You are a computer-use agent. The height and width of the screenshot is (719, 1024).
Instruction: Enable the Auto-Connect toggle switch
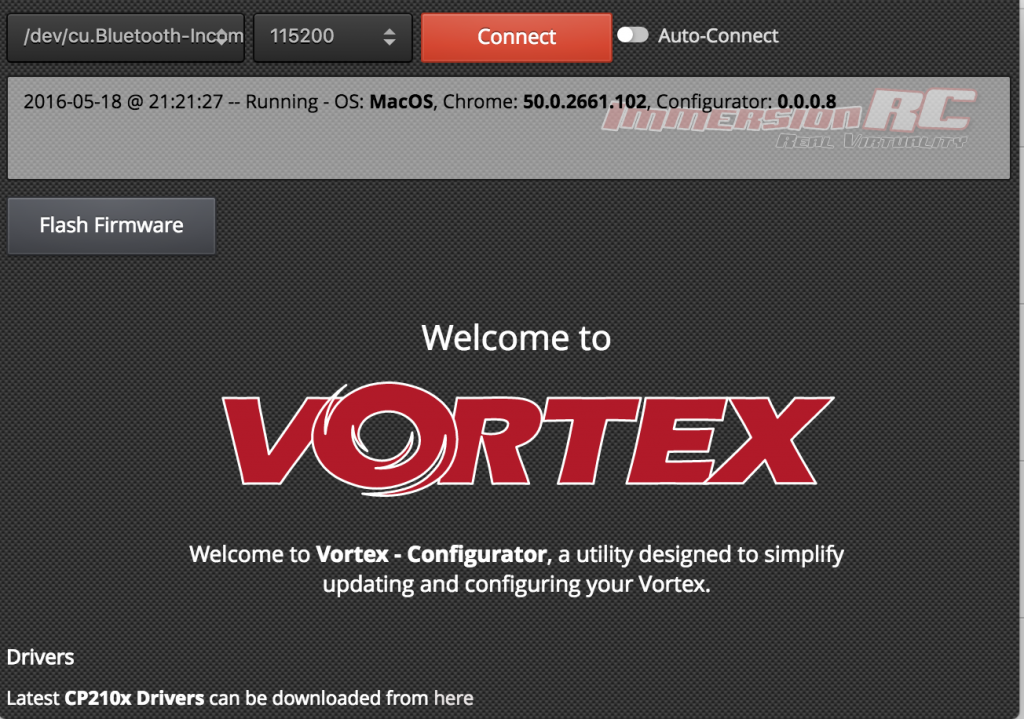633,33
